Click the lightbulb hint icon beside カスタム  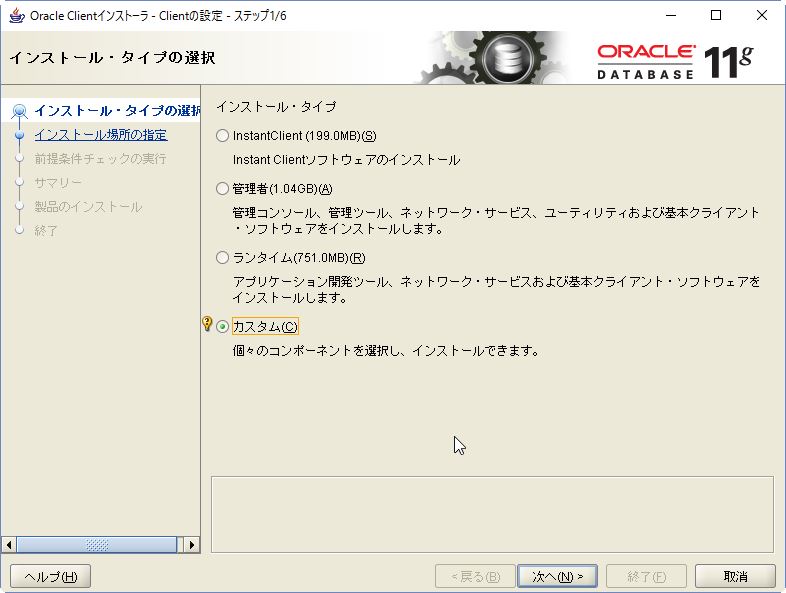[207, 324]
